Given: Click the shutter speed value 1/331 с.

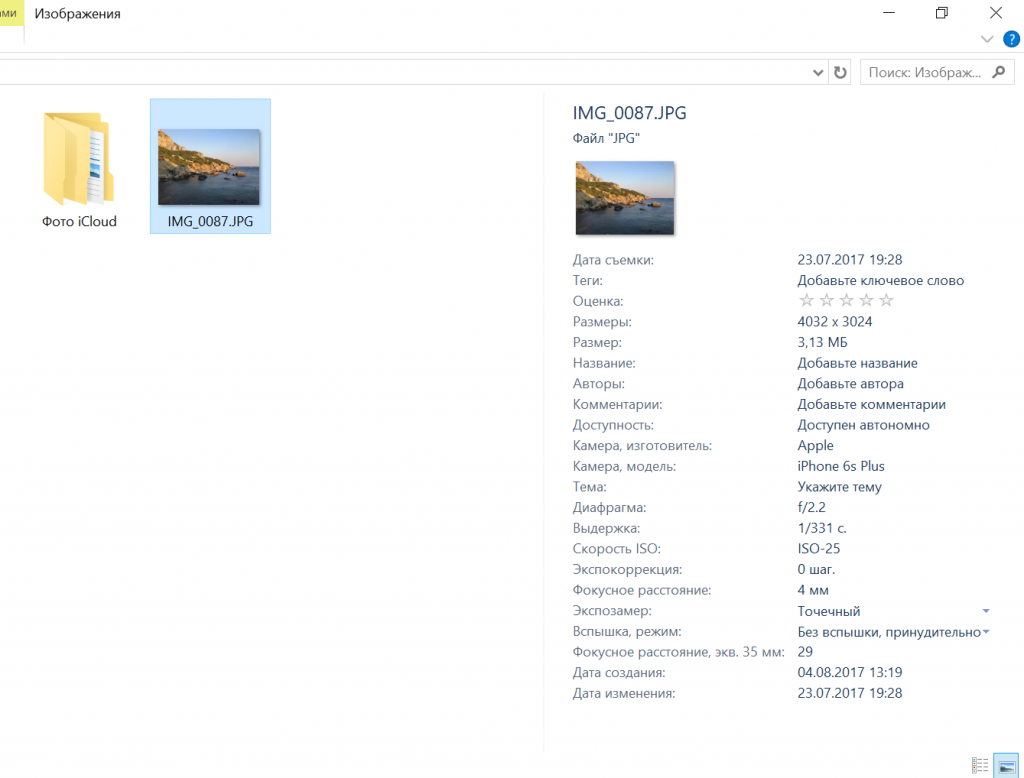Looking at the screenshot, I should [822, 528].
